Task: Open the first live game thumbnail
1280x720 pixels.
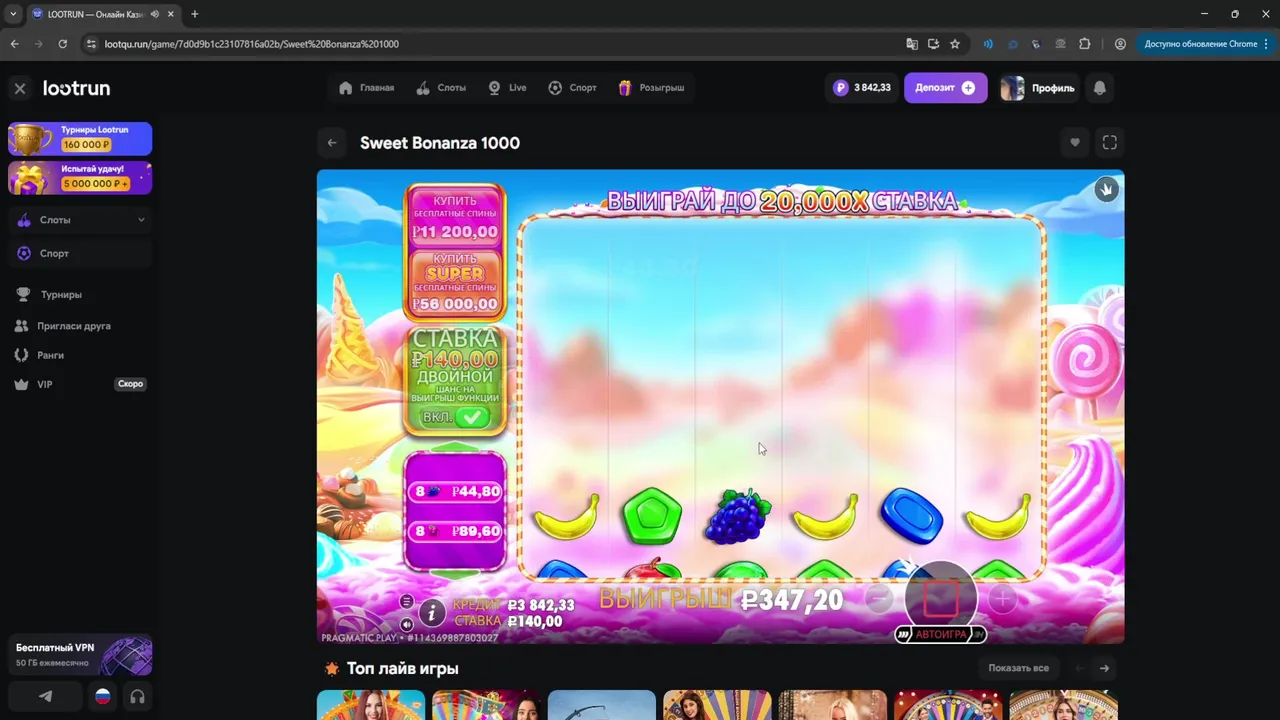Action: click(x=371, y=705)
